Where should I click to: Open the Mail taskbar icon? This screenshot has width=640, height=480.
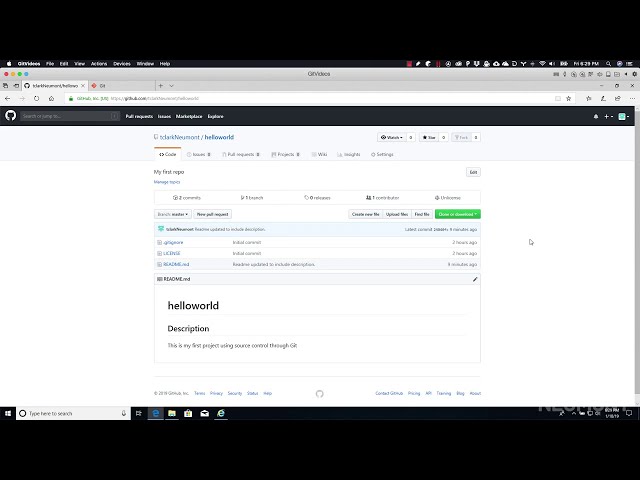pyautogui.click(x=204, y=413)
